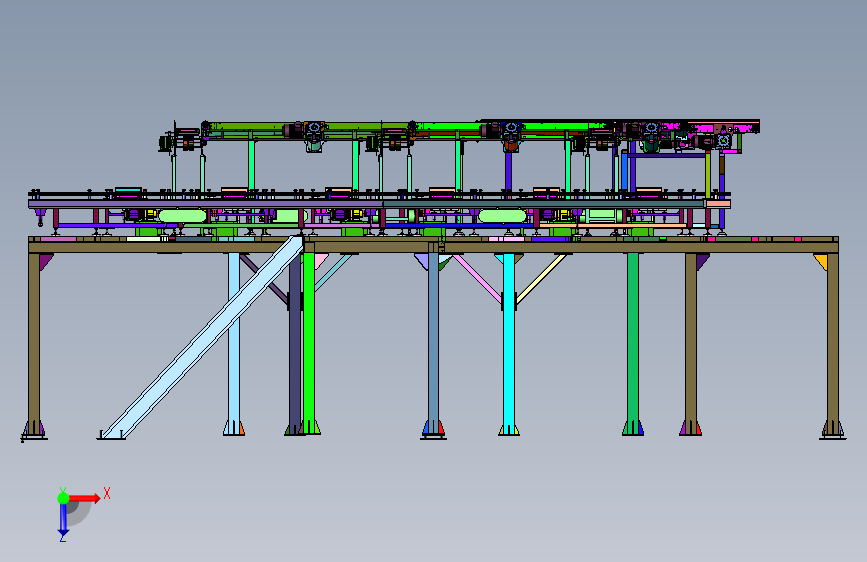Select the bright green vertical support column
Image resolution: width=867 pixels, height=562 pixels.
[309, 343]
